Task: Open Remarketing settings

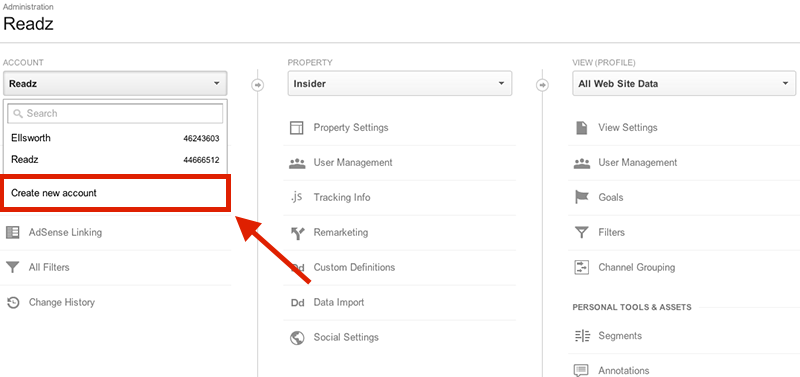Action: pyautogui.click(x=341, y=233)
